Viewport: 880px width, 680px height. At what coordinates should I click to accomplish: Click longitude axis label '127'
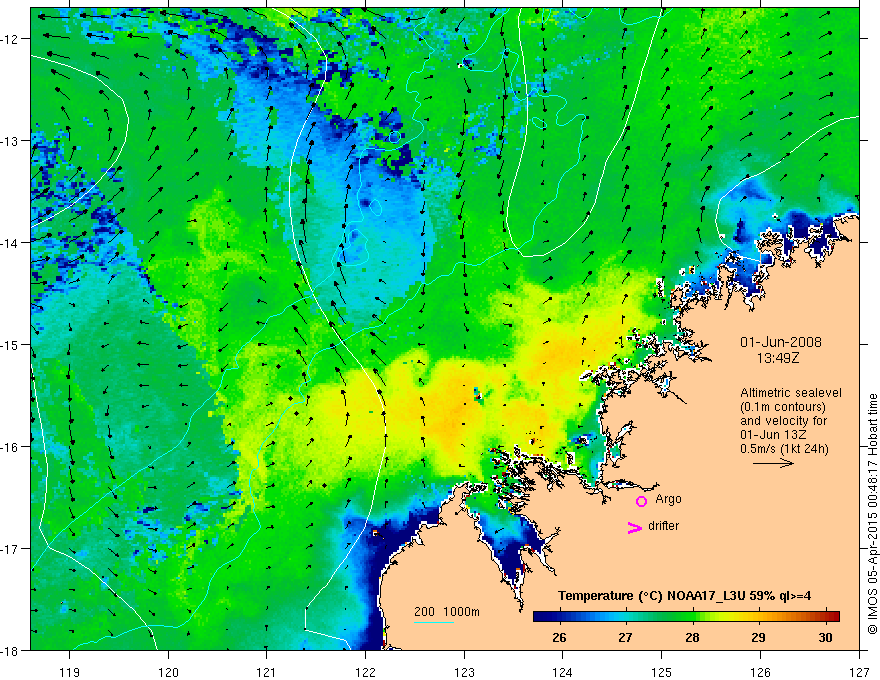(x=859, y=672)
